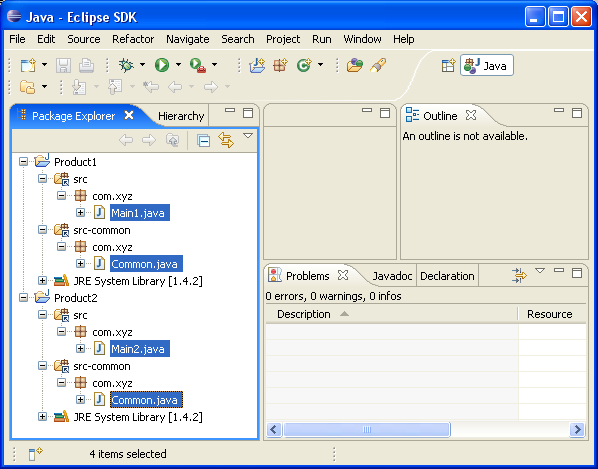Switch to the Declaration tab
Screen dimensions: 598x469
pyautogui.click(x=447, y=276)
